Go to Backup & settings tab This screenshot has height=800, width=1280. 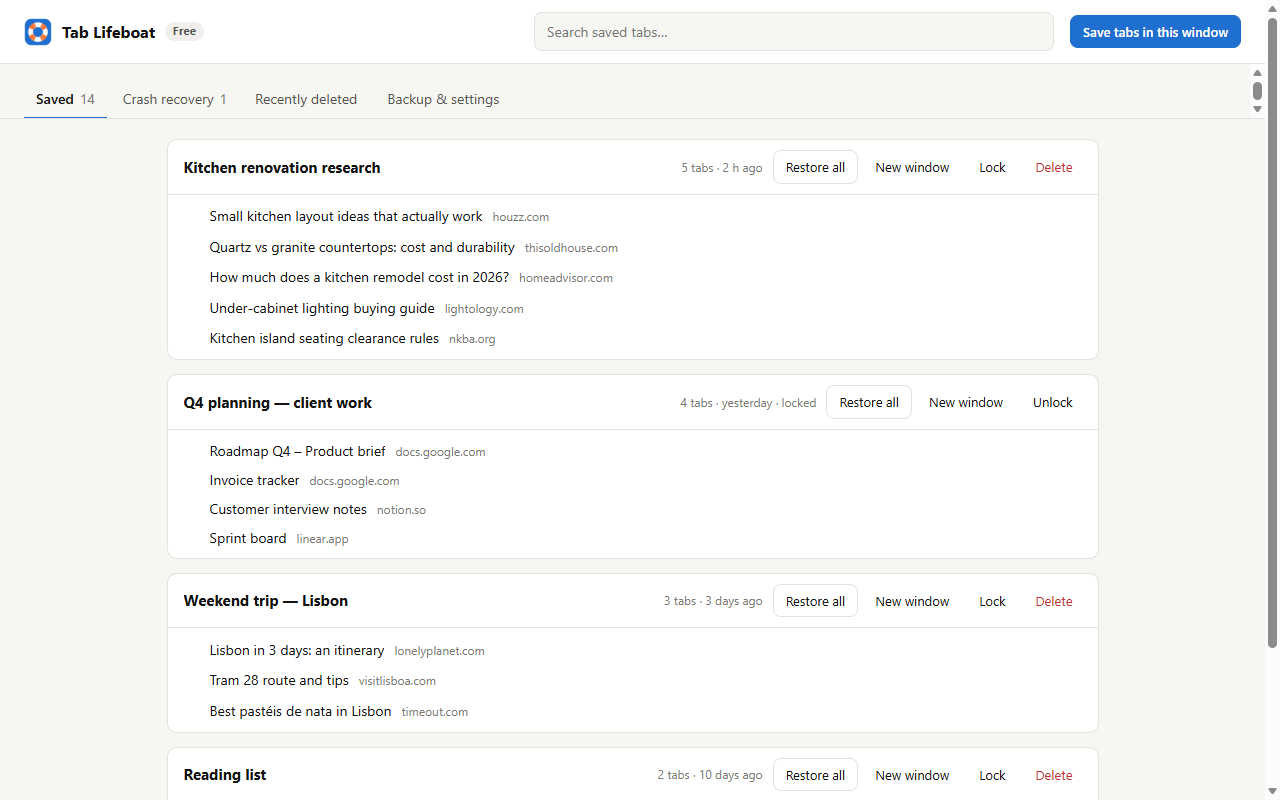(x=443, y=99)
